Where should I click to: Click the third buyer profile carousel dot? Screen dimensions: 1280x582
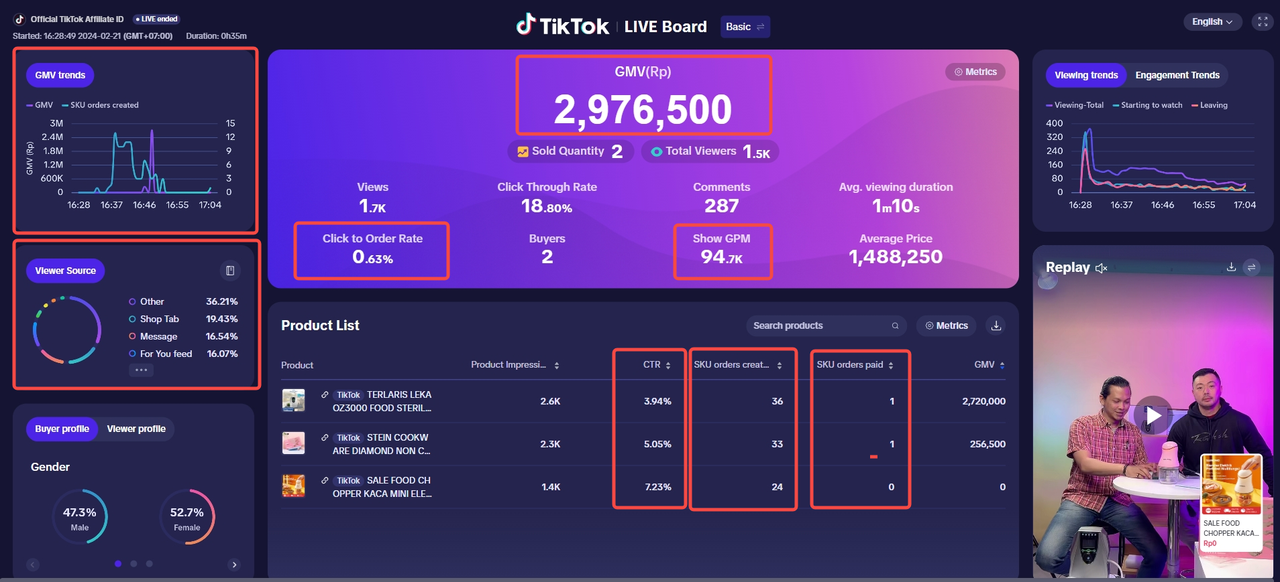tap(150, 564)
